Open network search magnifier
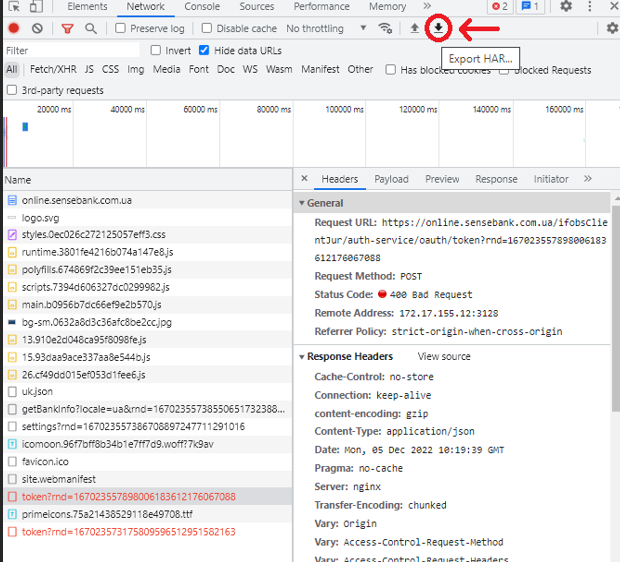The height and width of the screenshot is (562, 620). (91, 28)
